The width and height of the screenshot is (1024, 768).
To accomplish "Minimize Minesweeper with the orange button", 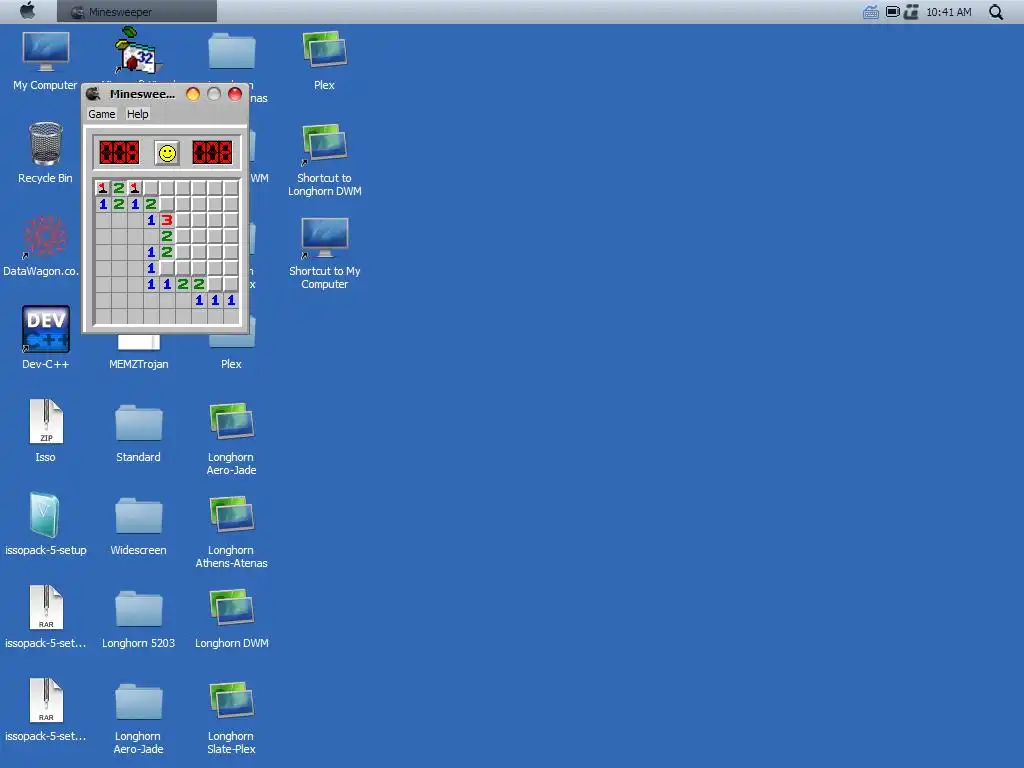I will [193, 94].
